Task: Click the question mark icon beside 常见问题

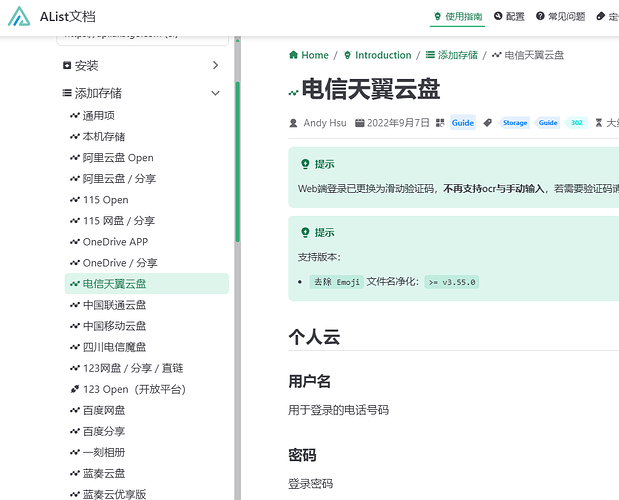Action: (x=540, y=16)
